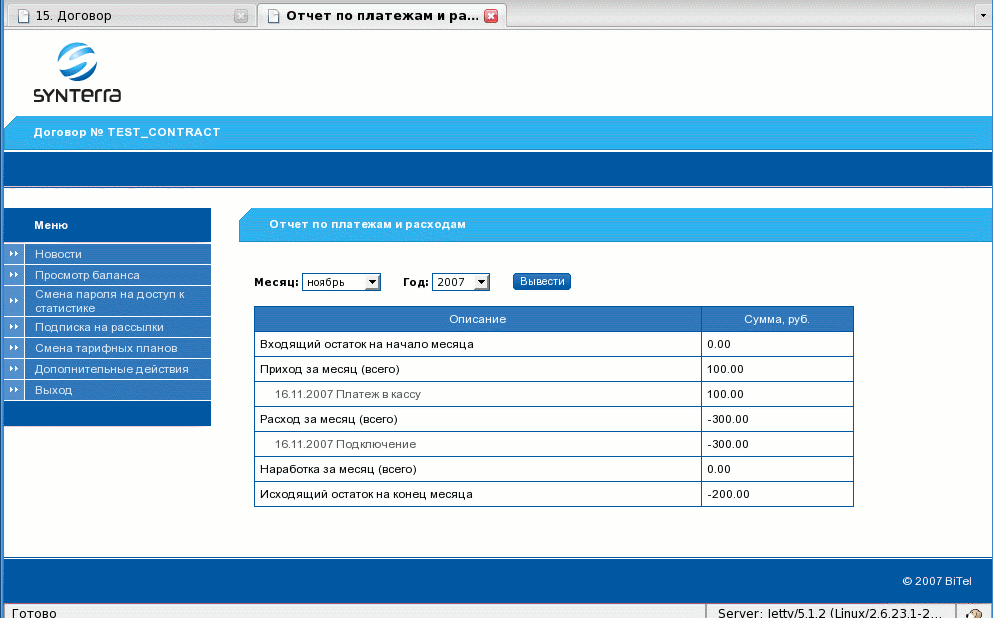Click status bar icon at bottom right
This screenshot has width=993, height=618.
click(973, 612)
